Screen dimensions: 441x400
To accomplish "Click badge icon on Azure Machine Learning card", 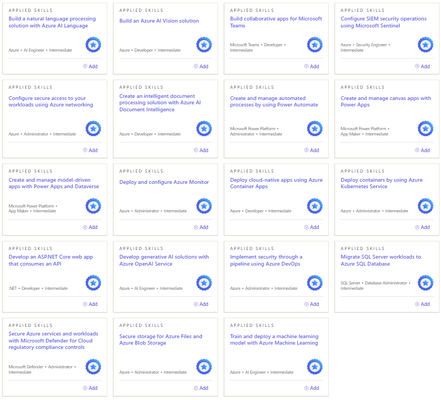I will [314, 367].
